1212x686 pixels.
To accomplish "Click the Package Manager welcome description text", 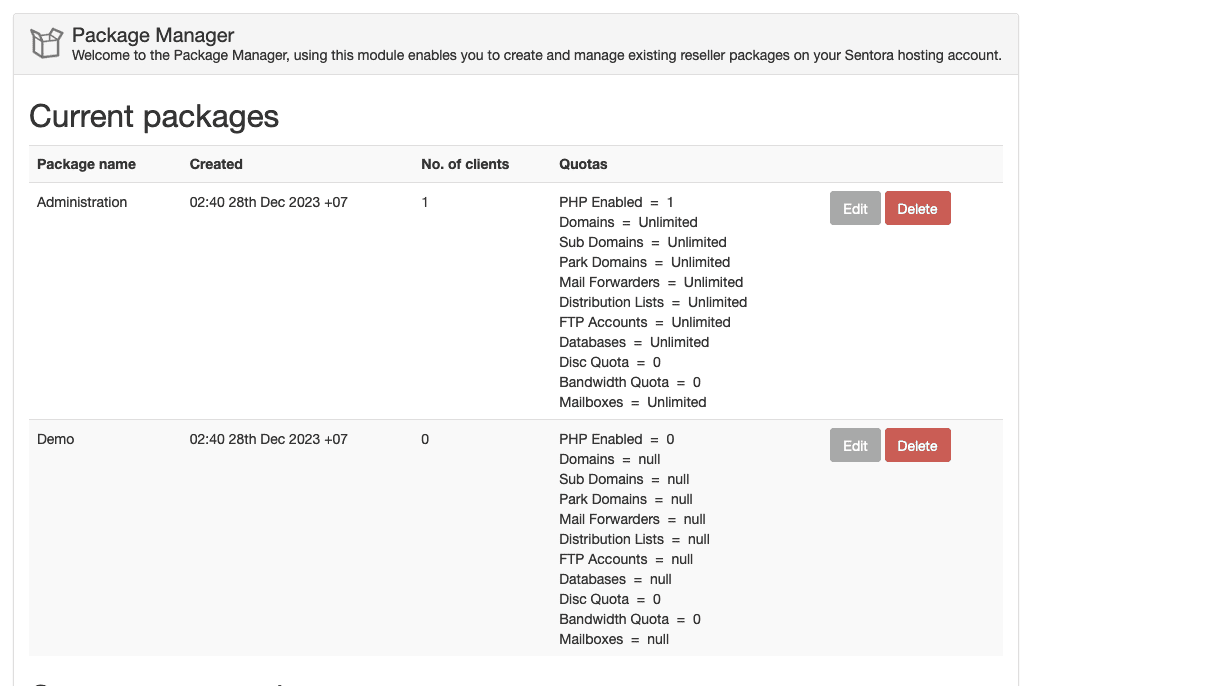I will (536, 55).
